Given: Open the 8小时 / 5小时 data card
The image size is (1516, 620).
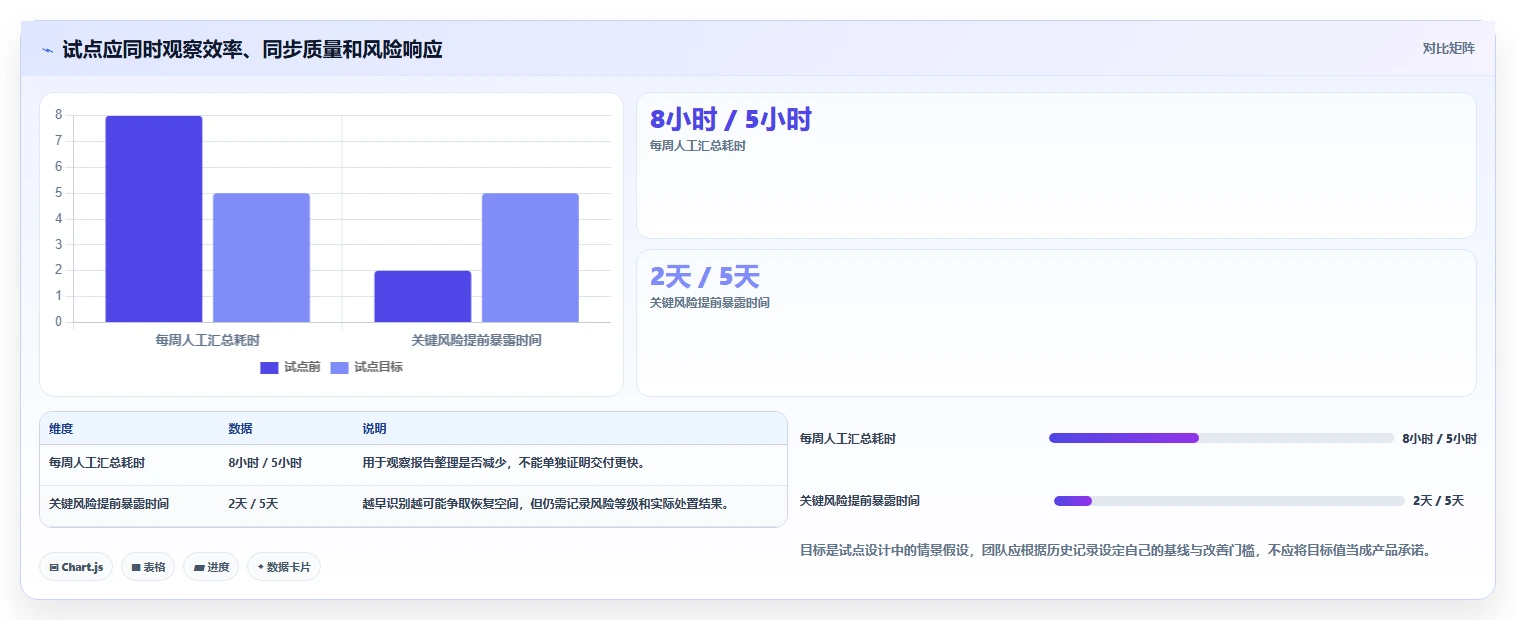Looking at the screenshot, I should tap(1056, 165).
